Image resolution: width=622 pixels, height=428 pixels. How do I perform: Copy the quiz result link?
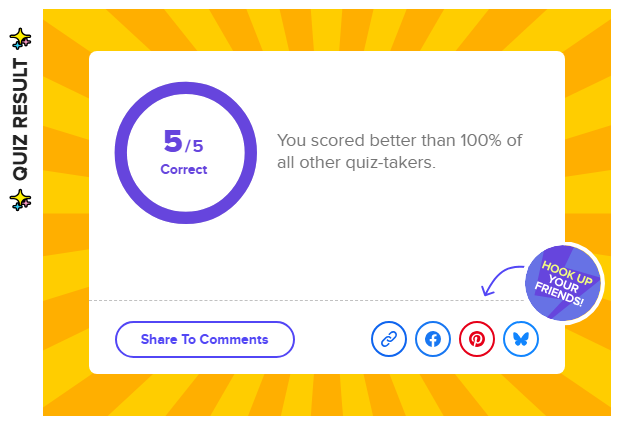(389, 339)
